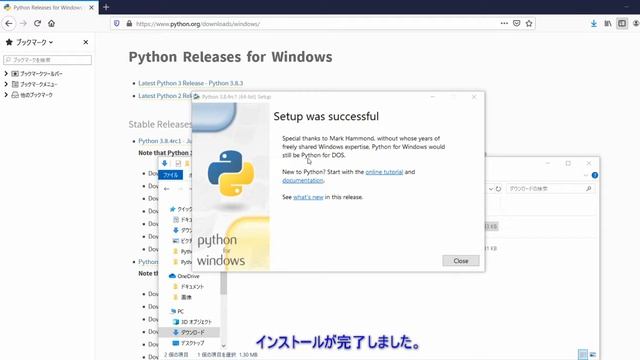The height and width of the screenshot is (360, 640).
Task: Click the Firefox forward arrow button
Action: (x=23, y=24)
